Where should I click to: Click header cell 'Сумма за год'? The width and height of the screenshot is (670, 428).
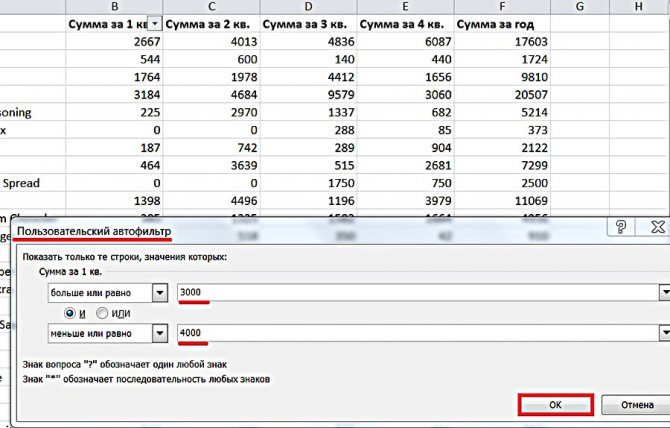pos(502,24)
